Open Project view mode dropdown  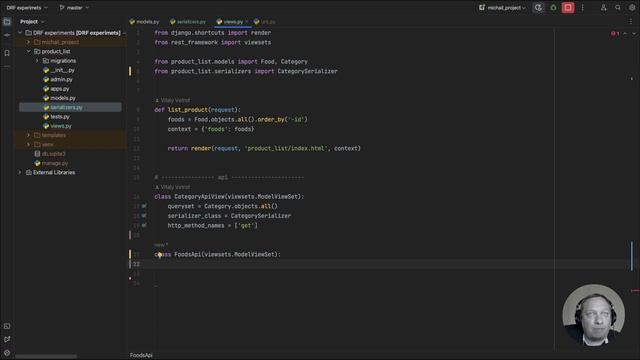[x=32, y=22]
